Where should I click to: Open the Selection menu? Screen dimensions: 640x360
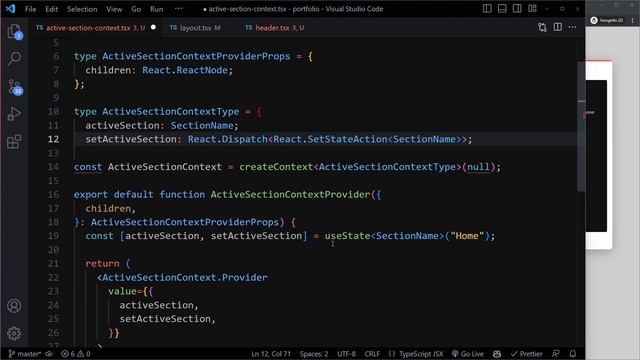pyautogui.click(x=82, y=9)
